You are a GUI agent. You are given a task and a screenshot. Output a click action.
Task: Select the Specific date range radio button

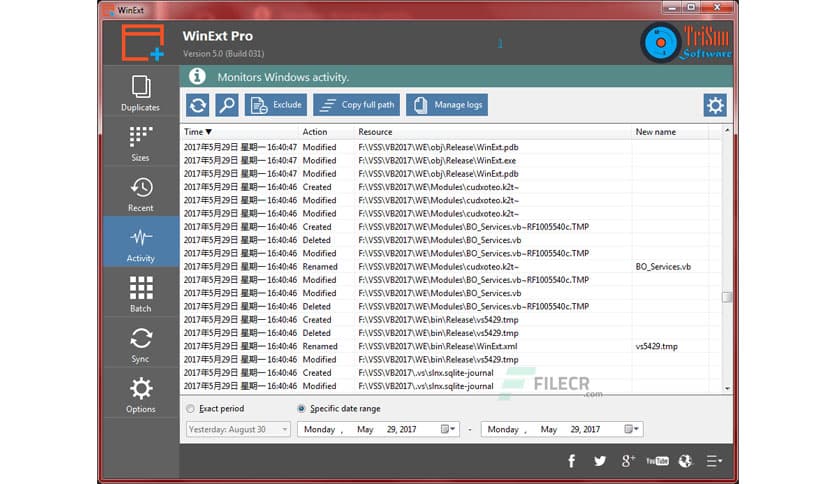point(301,408)
